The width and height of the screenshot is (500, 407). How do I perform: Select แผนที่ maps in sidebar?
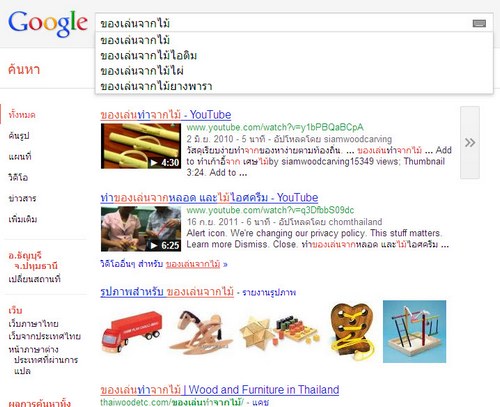20,156
